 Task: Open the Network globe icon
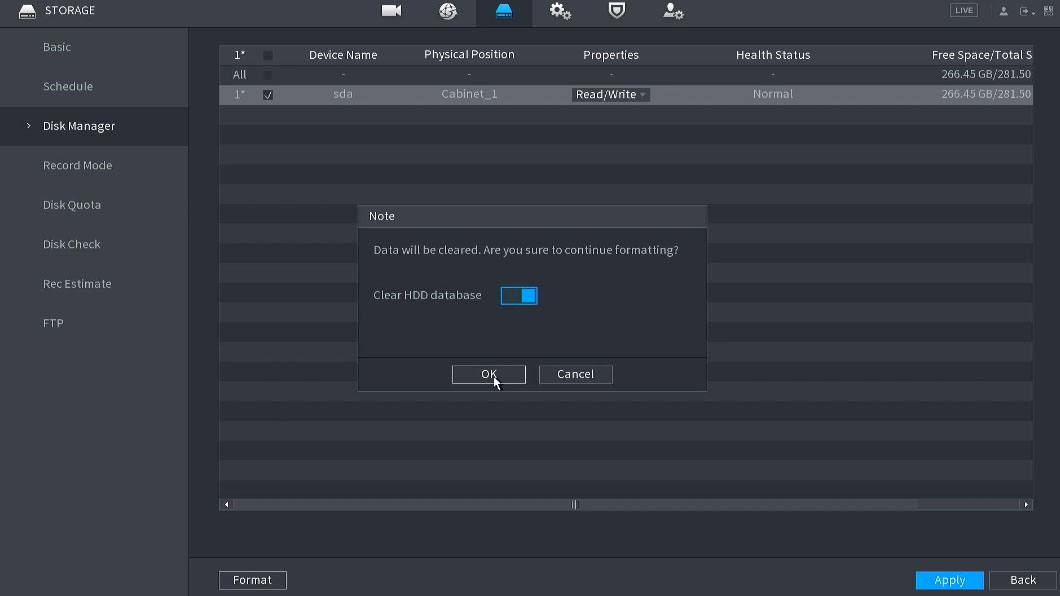click(x=447, y=11)
